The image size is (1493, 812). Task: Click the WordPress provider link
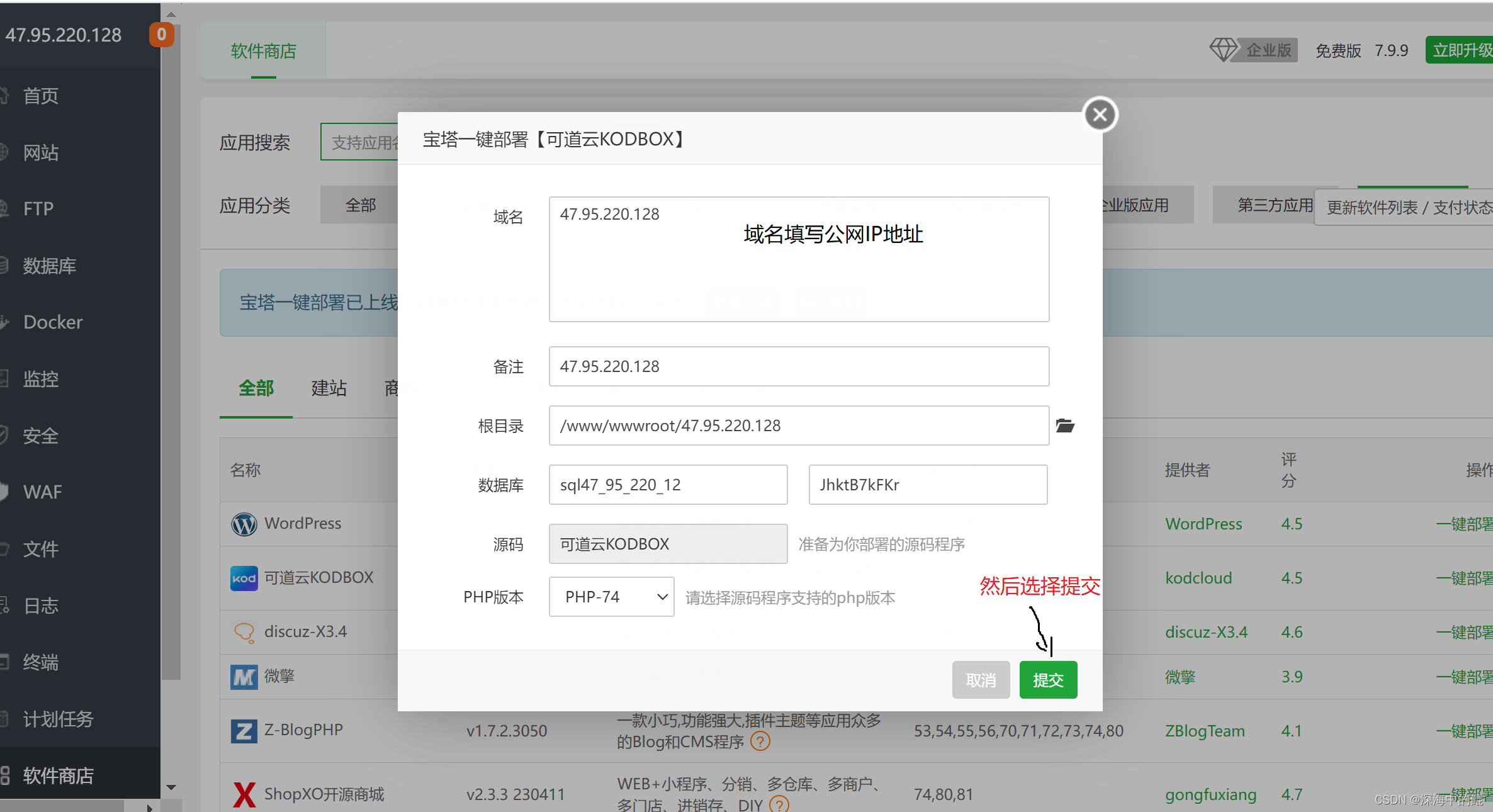(1203, 524)
